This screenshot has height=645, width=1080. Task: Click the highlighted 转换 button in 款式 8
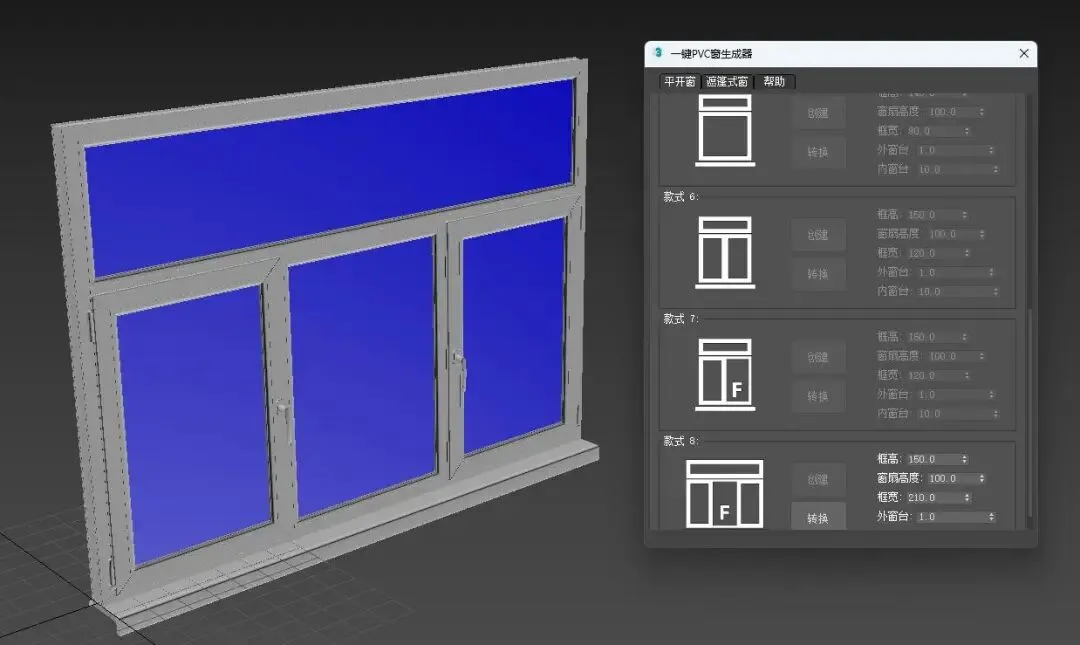(818, 517)
